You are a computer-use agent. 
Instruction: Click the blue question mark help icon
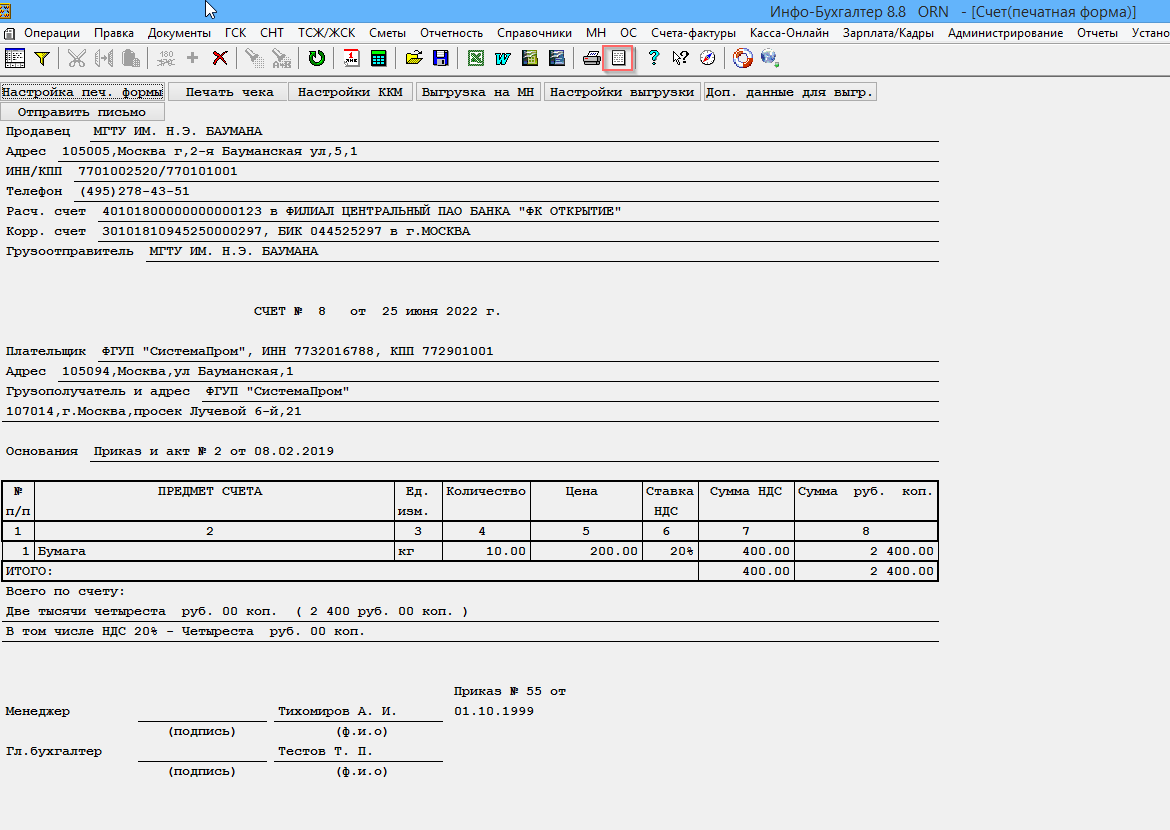tap(654, 58)
